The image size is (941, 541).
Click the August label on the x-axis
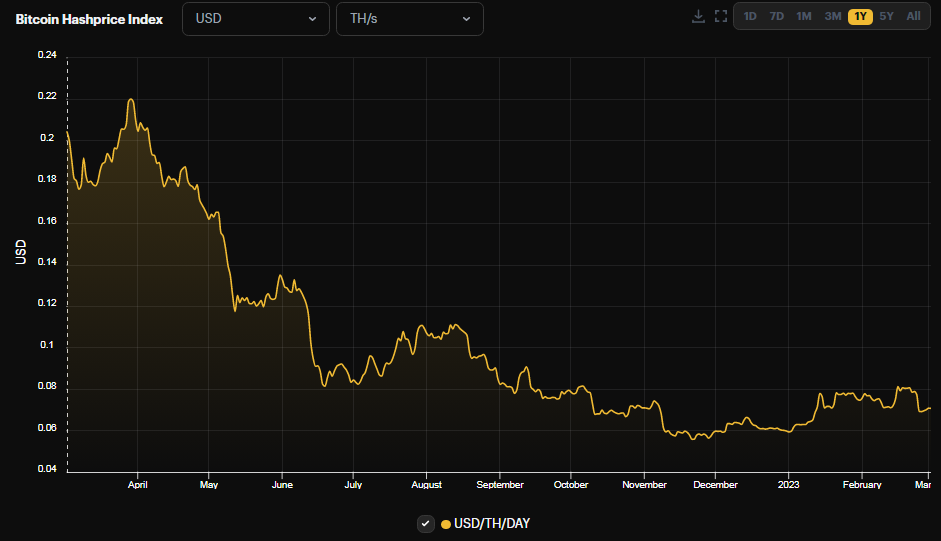pos(427,485)
